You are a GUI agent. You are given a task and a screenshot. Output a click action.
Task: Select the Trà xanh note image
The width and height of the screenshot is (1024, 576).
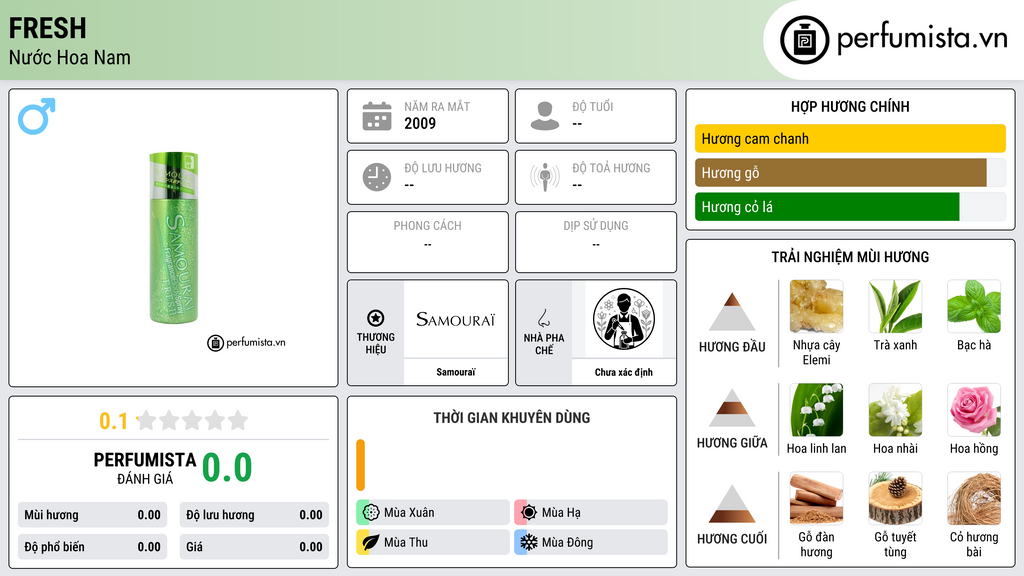[895, 306]
